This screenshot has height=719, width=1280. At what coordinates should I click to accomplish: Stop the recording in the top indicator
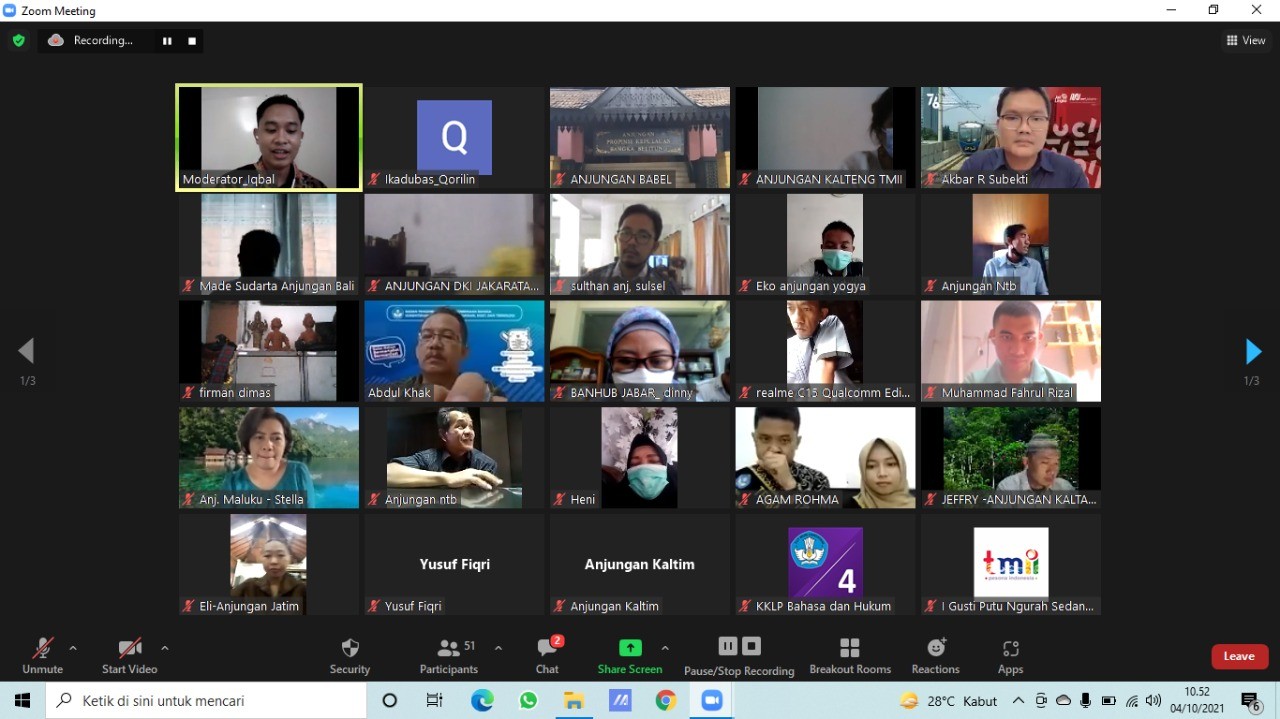[192, 41]
